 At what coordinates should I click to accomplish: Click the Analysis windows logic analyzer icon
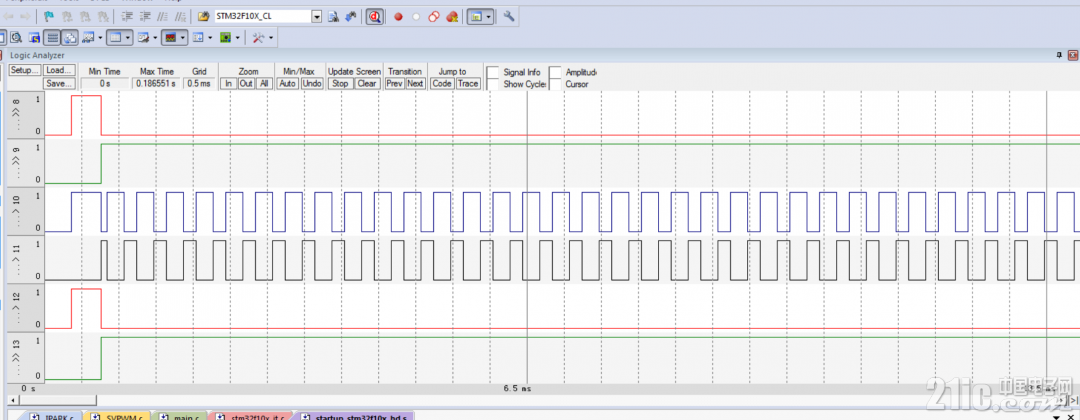[x=171, y=37]
